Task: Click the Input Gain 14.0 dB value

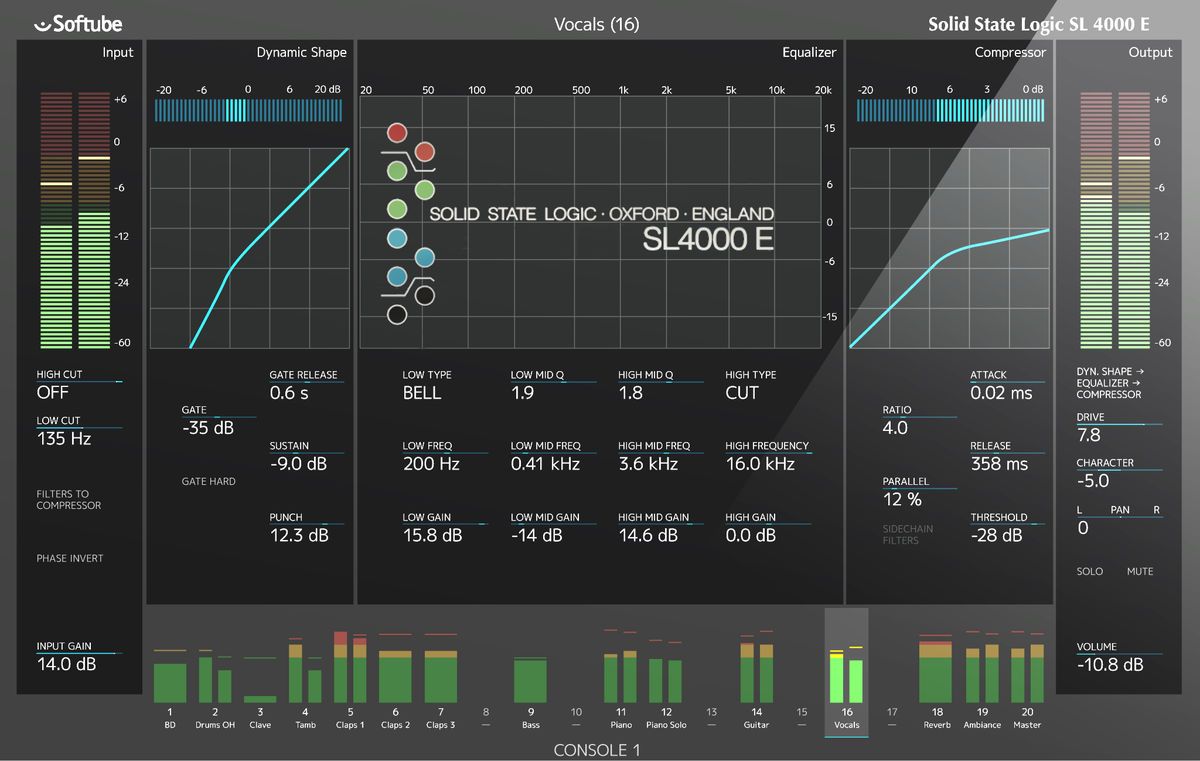Action: [67, 664]
